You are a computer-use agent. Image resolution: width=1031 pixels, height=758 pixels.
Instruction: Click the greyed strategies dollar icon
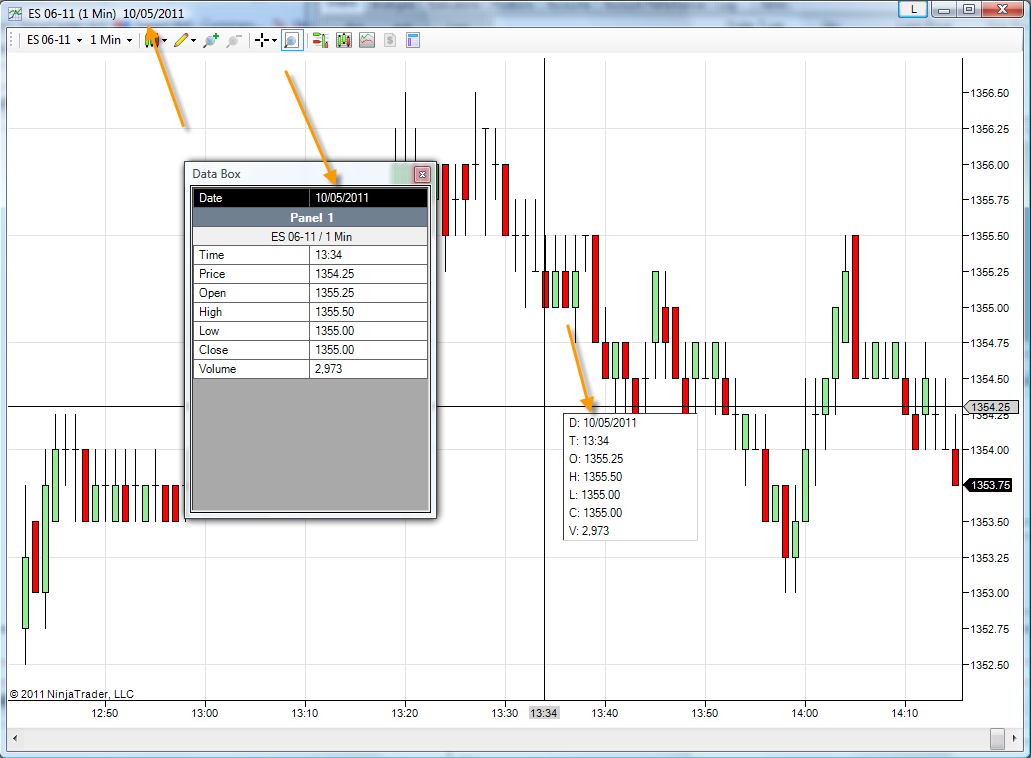pyautogui.click(x=390, y=40)
